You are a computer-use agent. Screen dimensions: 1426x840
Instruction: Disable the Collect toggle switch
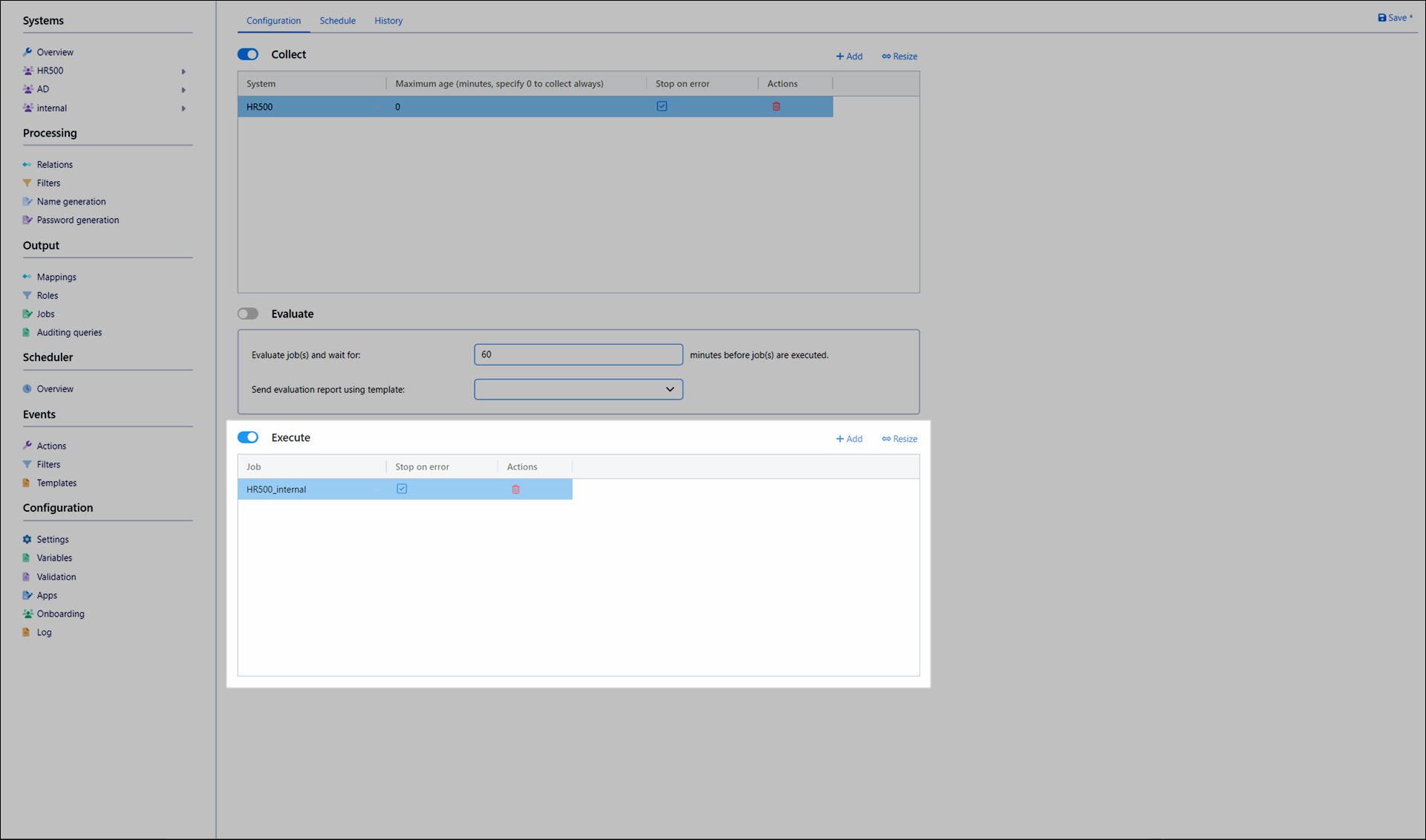248,54
